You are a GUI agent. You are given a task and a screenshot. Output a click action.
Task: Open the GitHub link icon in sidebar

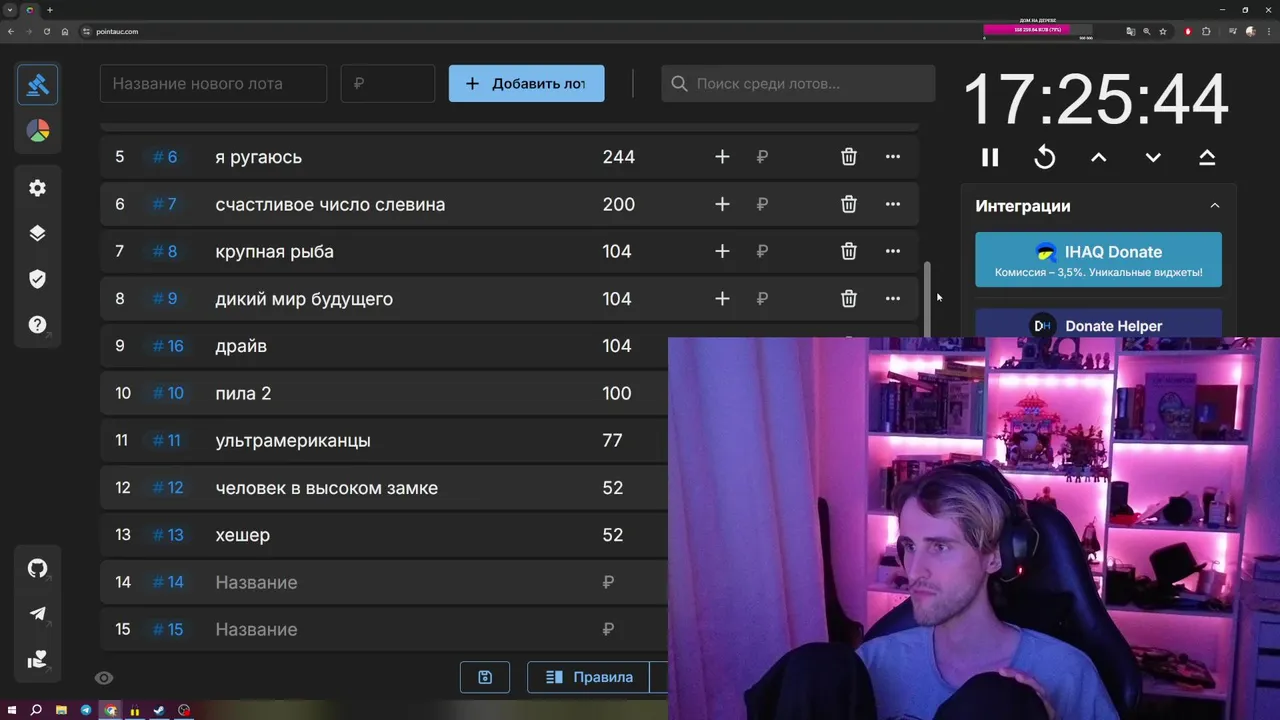tap(38, 569)
